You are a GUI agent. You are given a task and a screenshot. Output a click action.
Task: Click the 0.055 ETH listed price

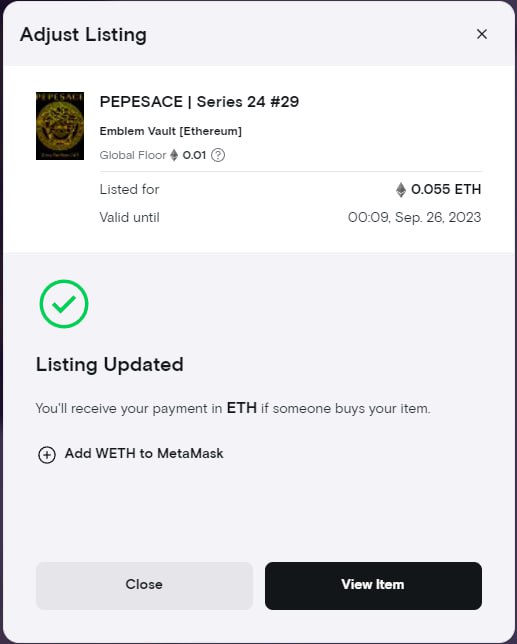pyautogui.click(x=446, y=189)
